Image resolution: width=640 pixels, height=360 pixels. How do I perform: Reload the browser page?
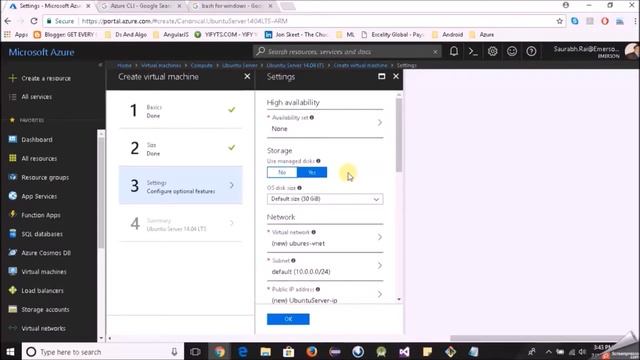(x=34, y=21)
